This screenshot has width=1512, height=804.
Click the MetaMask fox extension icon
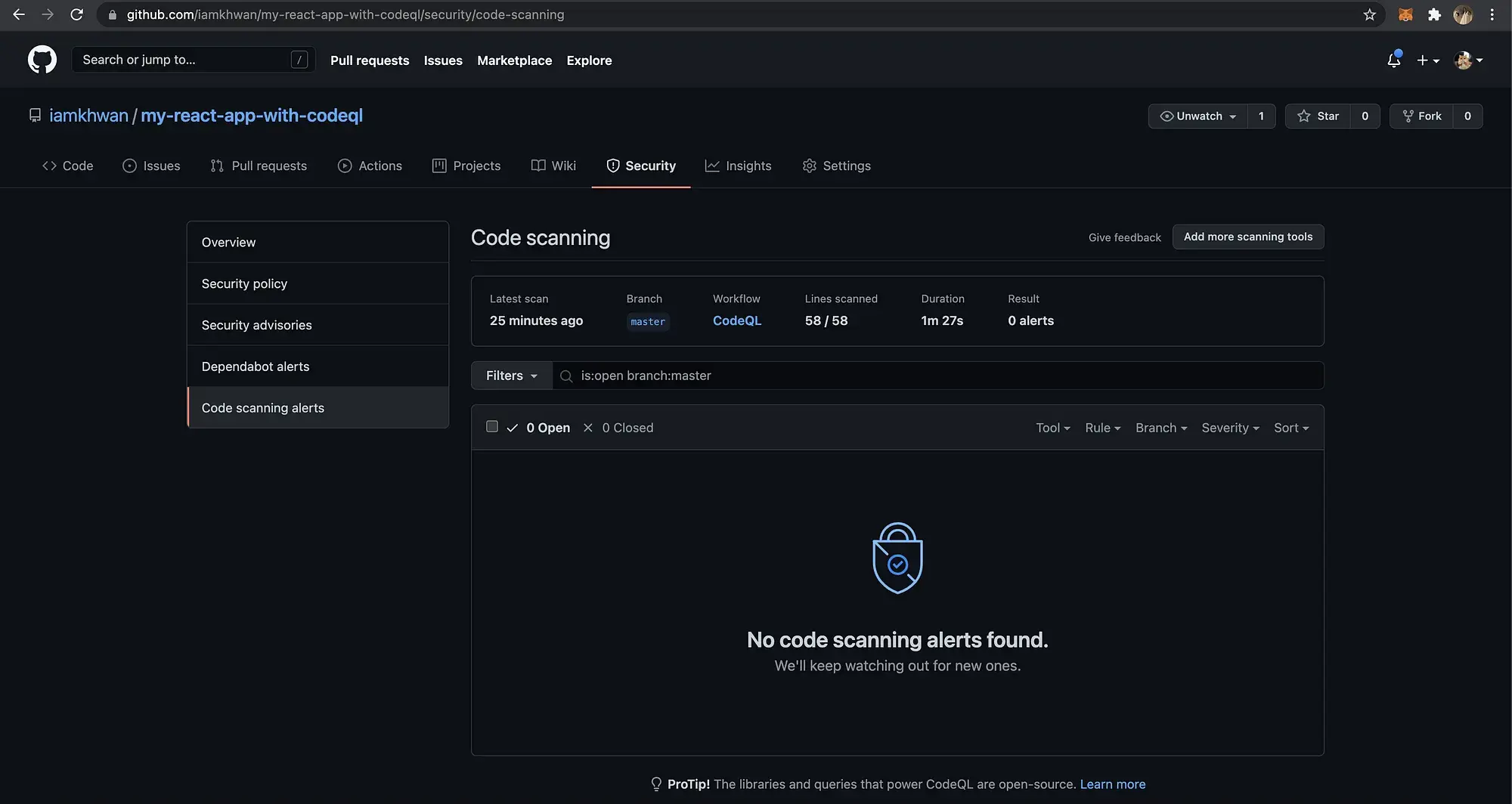tap(1405, 14)
